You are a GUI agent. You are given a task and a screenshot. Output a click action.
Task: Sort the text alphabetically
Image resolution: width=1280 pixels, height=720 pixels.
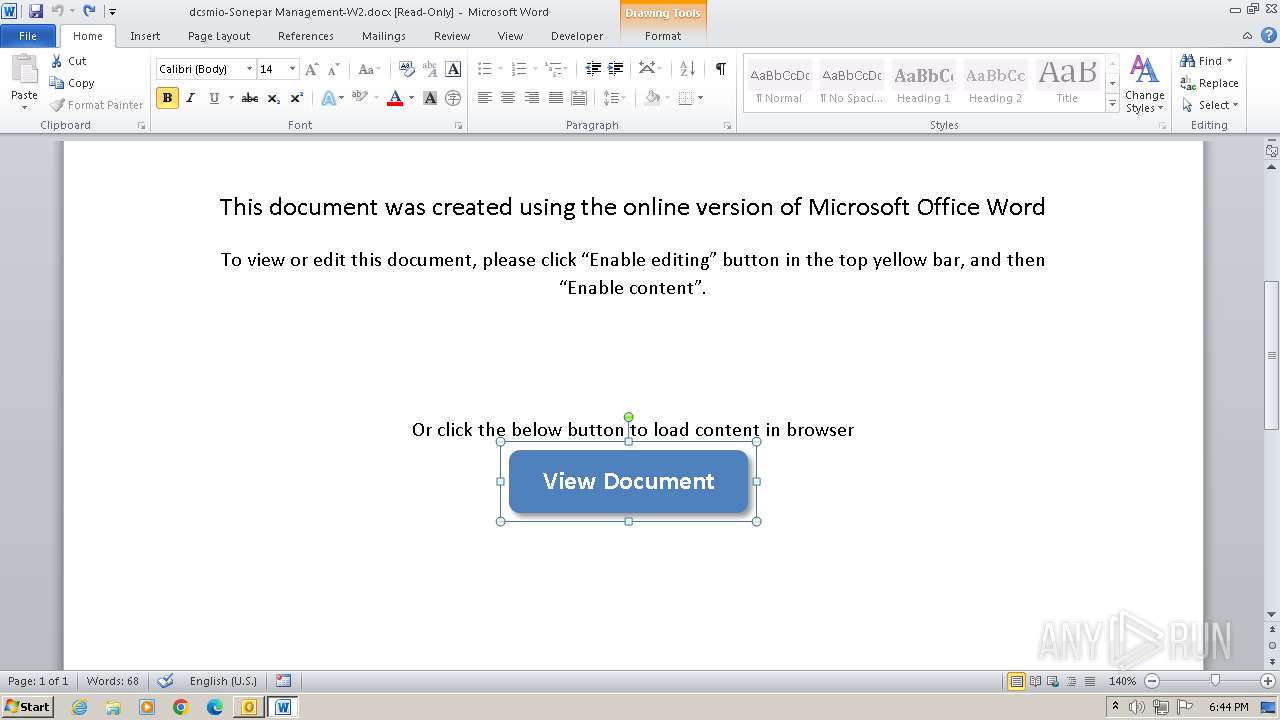tap(687, 69)
